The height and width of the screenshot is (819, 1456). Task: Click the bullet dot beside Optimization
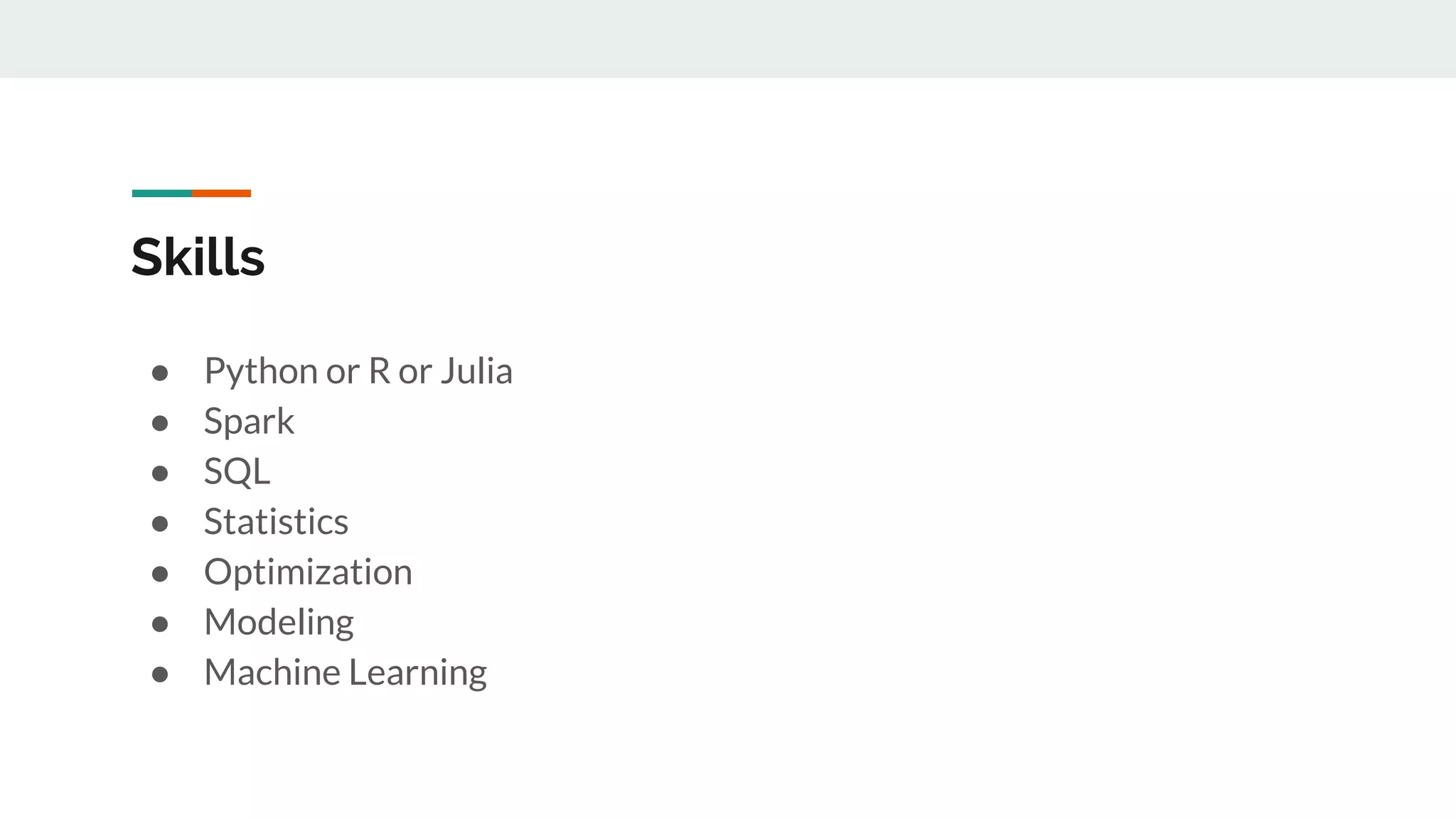160,574
